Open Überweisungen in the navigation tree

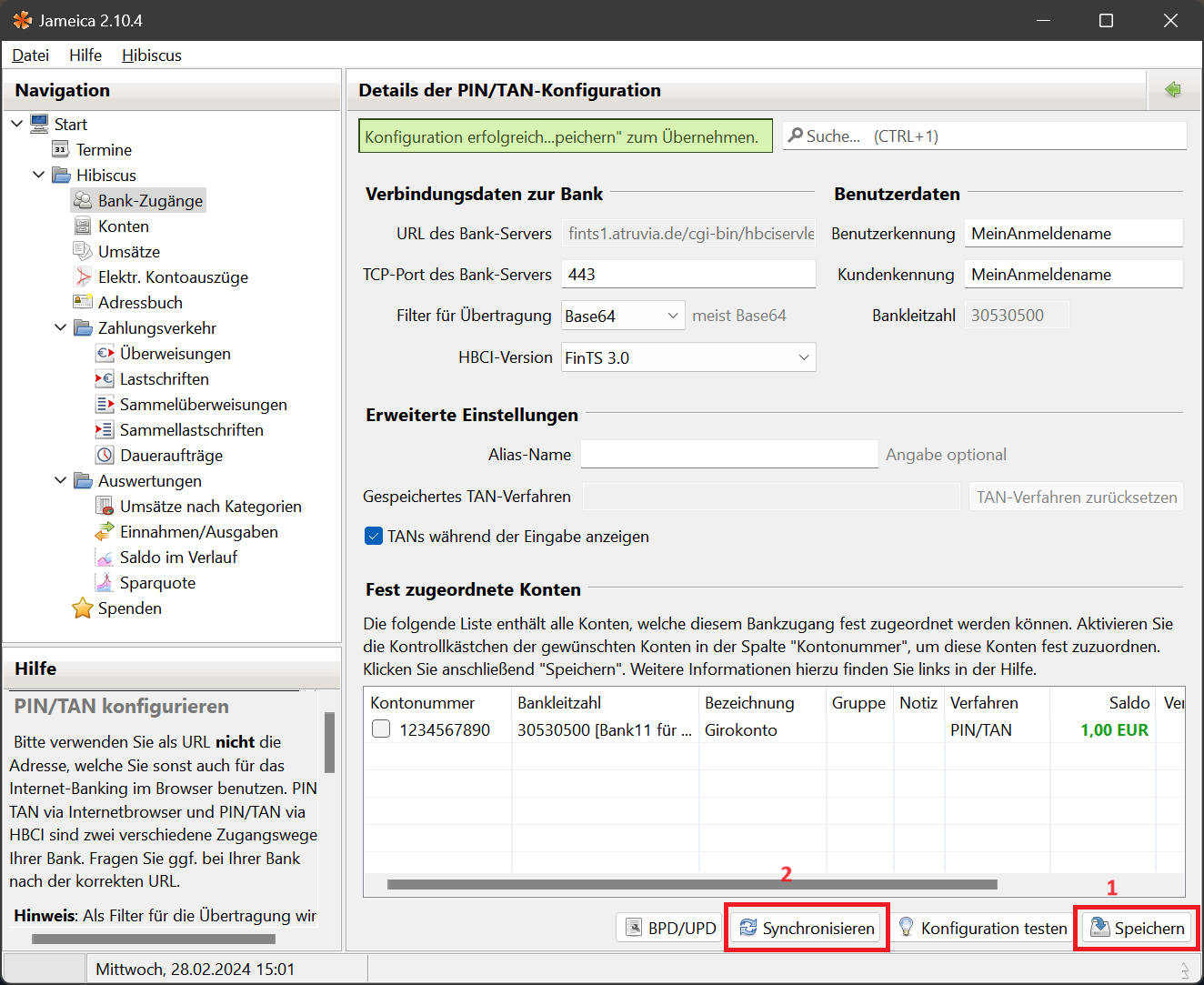(x=176, y=353)
